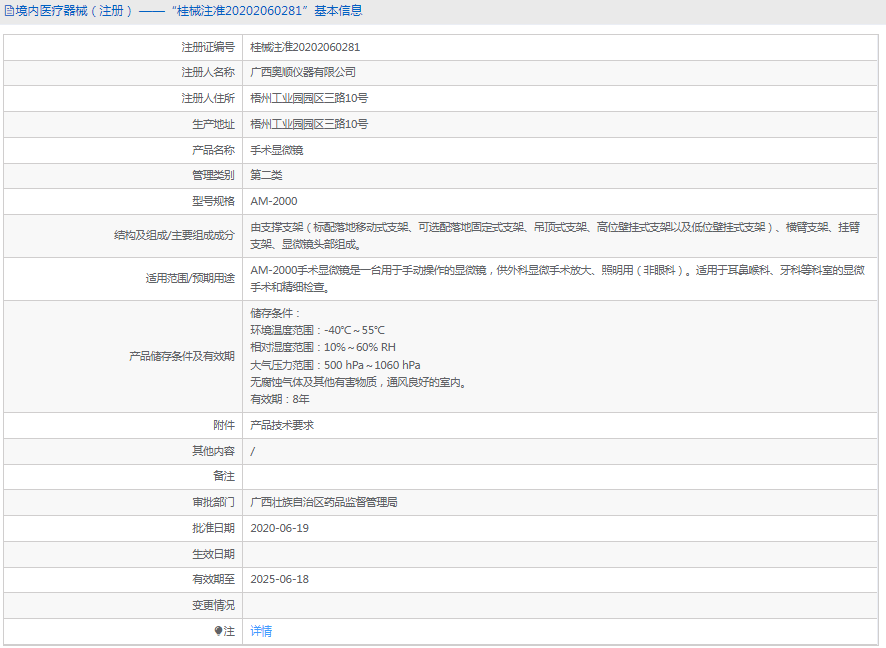Click the document icon beside 境内医疗器械 heading
This screenshot has height=648, width=886.
point(9,11)
